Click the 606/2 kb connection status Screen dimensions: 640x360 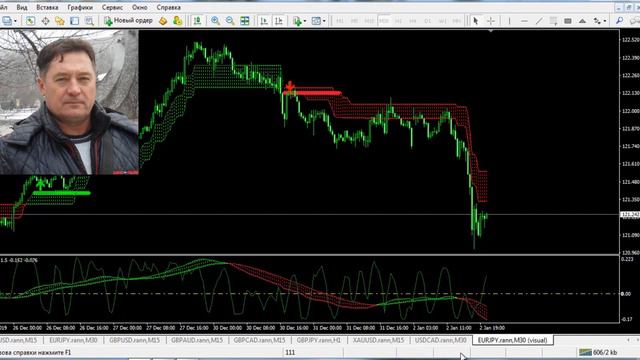(598, 352)
